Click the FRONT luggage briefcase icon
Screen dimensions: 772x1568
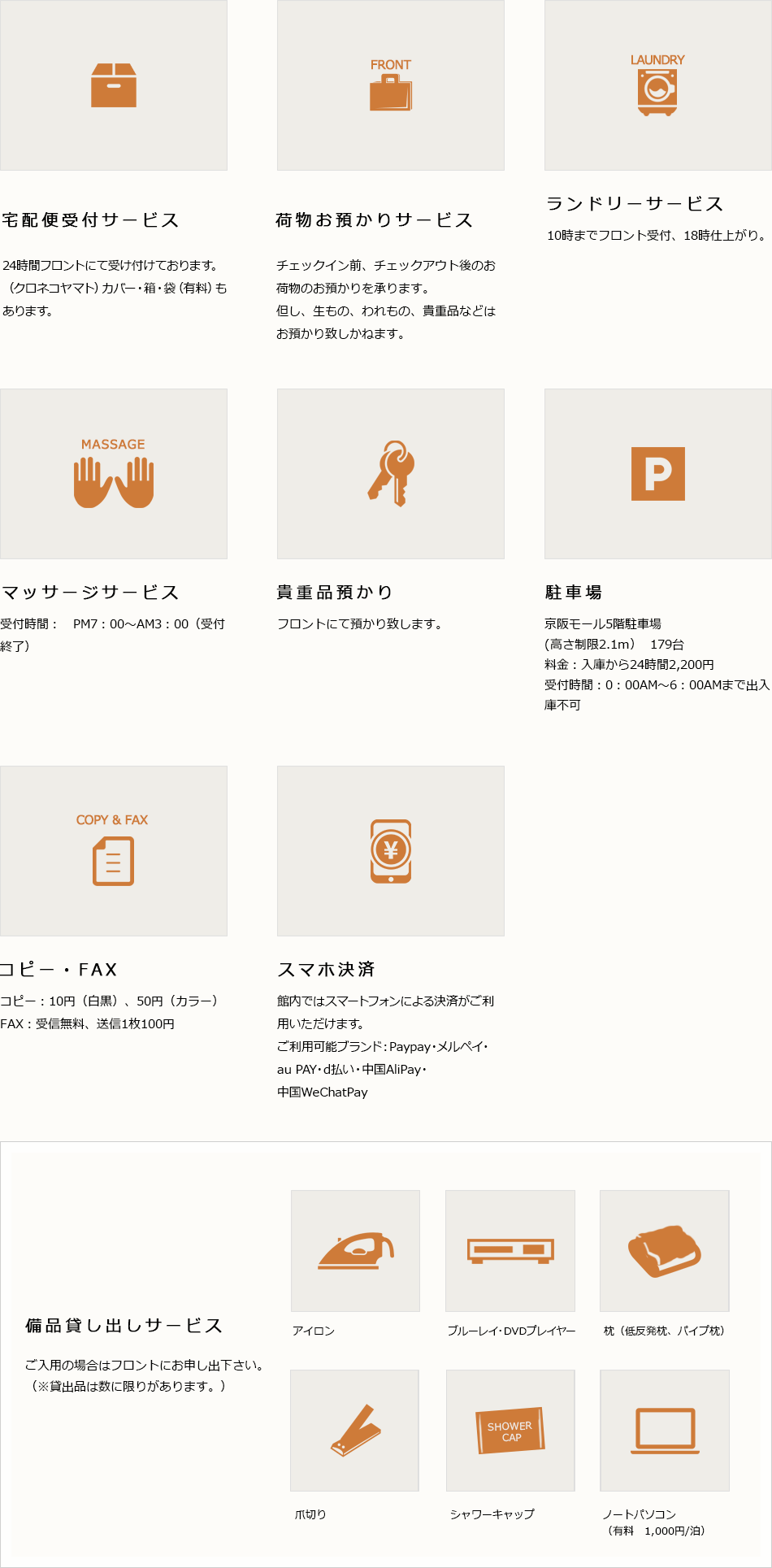(x=391, y=92)
